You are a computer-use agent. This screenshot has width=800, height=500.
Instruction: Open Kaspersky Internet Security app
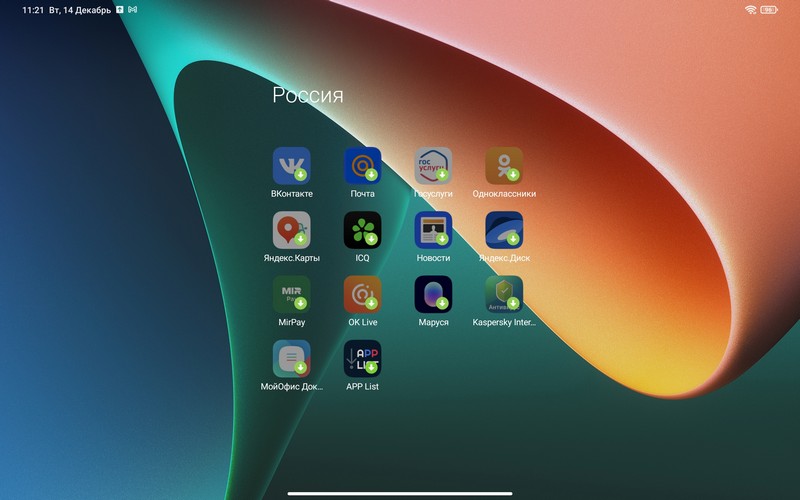pyautogui.click(x=504, y=295)
